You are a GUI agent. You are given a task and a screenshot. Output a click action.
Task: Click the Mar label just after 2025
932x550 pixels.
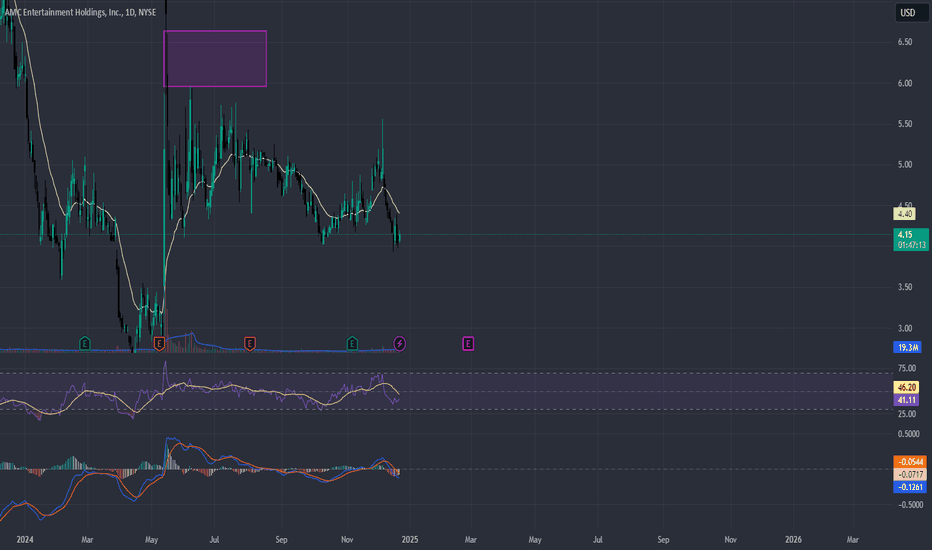pyautogui.click(x=471, y=540)
